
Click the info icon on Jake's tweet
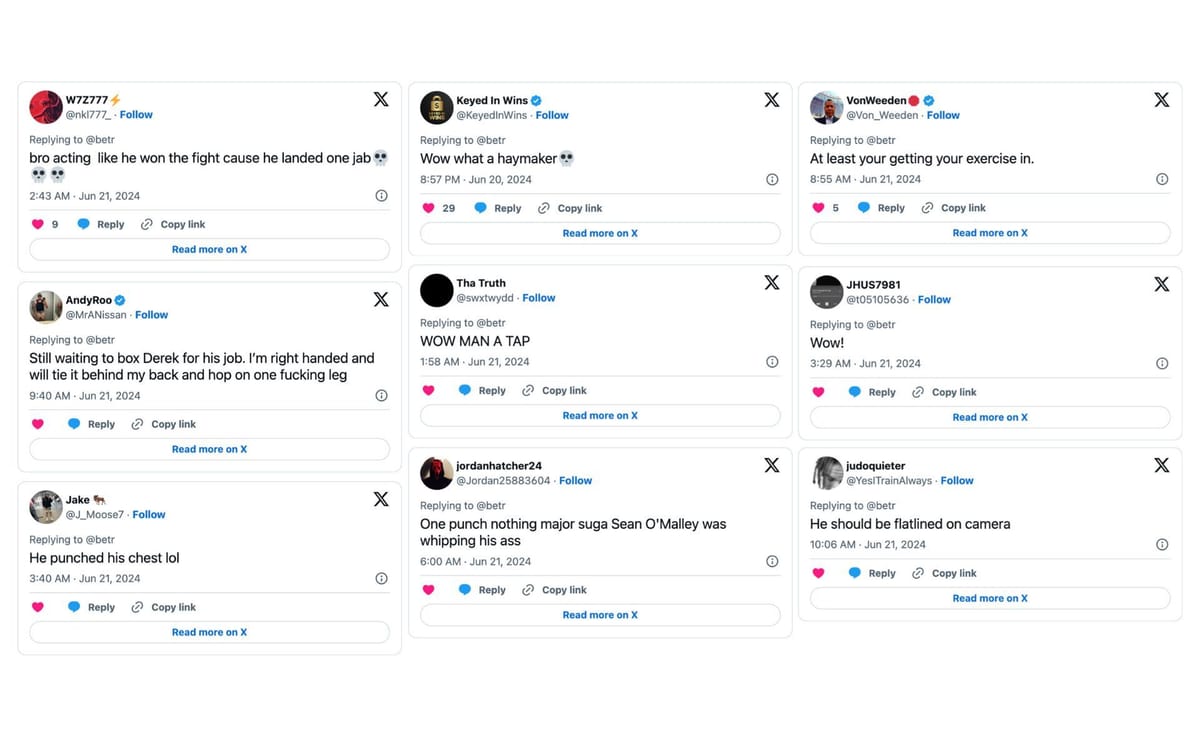(x=381, y=577)
